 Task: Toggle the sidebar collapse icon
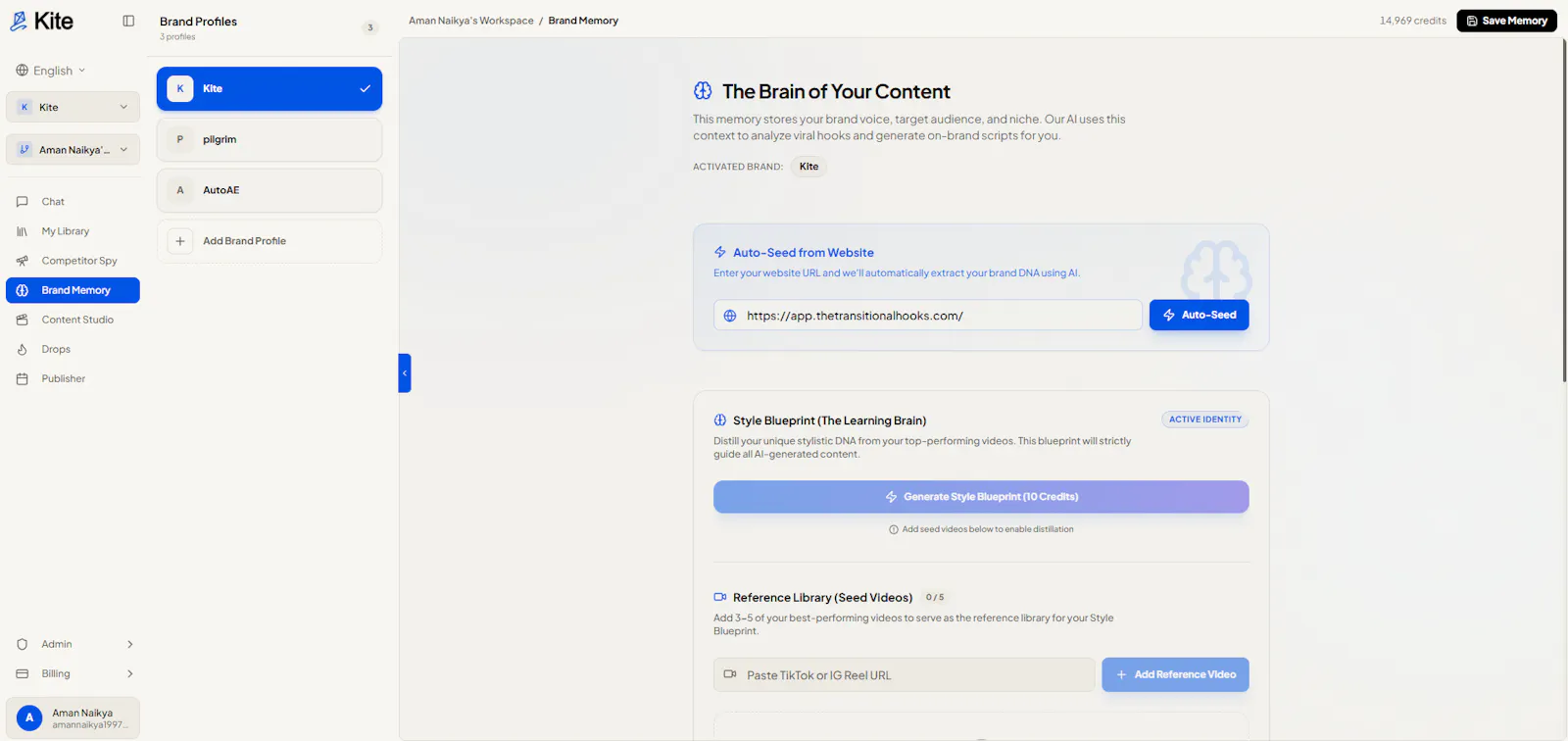[128, 21]
